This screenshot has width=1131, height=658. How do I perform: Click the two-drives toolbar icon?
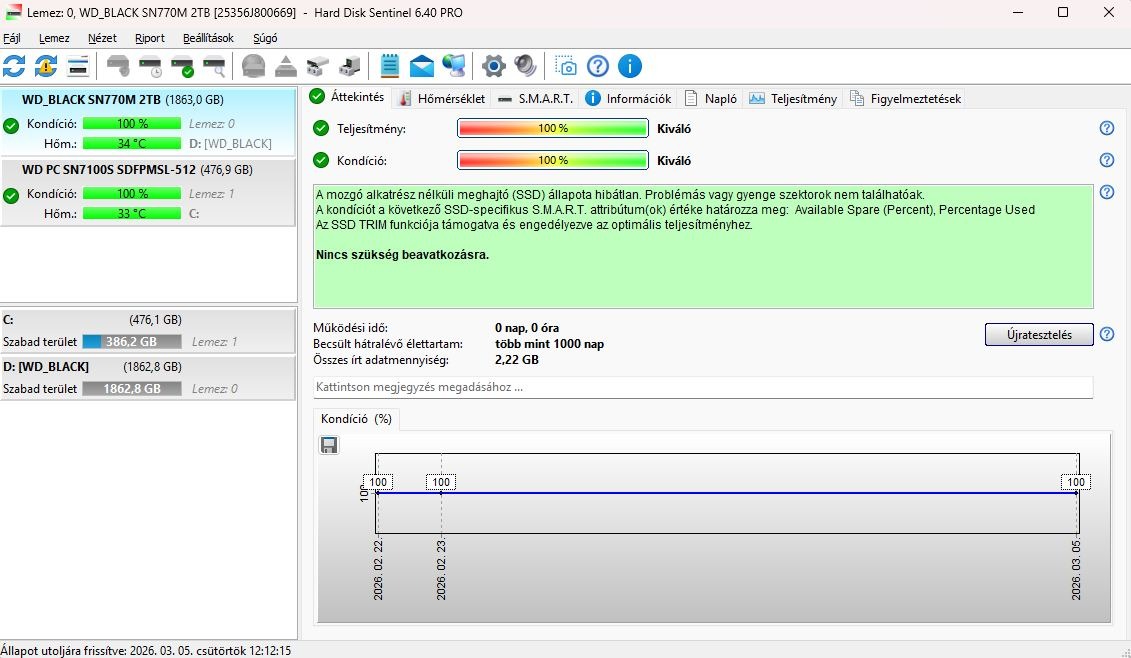coord(317,66)
